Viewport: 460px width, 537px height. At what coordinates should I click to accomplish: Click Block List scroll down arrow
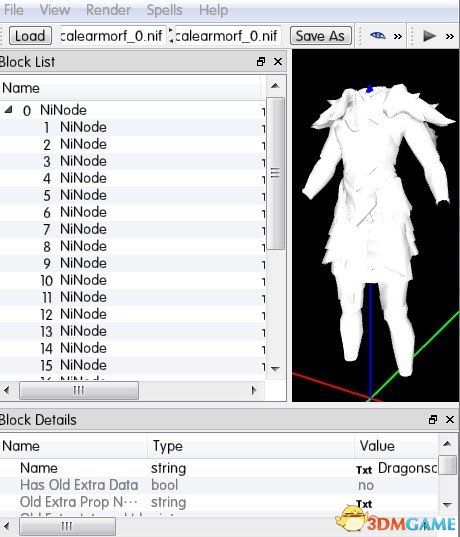(275, 369)
